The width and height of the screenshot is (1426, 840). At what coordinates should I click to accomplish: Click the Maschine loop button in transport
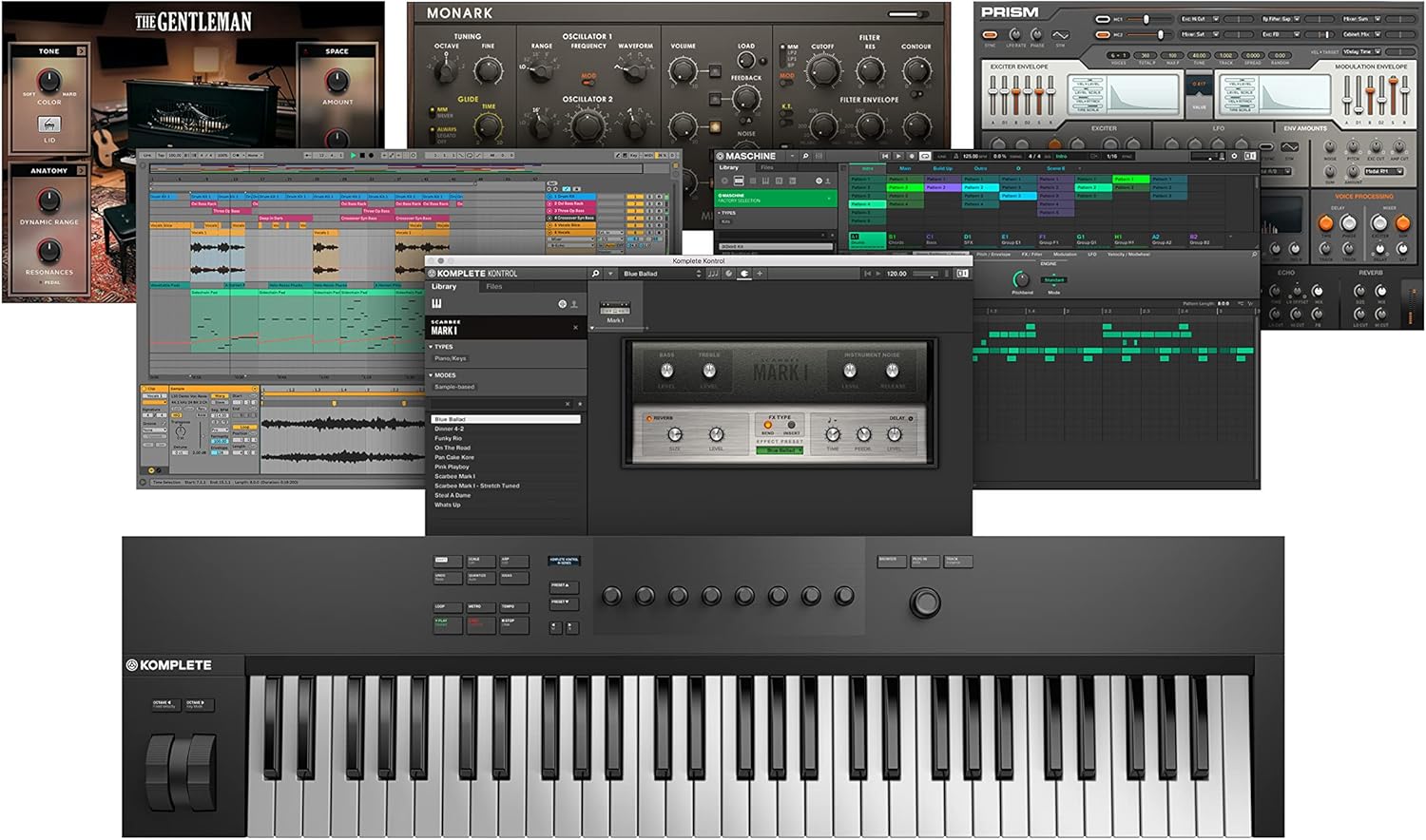click(925, 156)
